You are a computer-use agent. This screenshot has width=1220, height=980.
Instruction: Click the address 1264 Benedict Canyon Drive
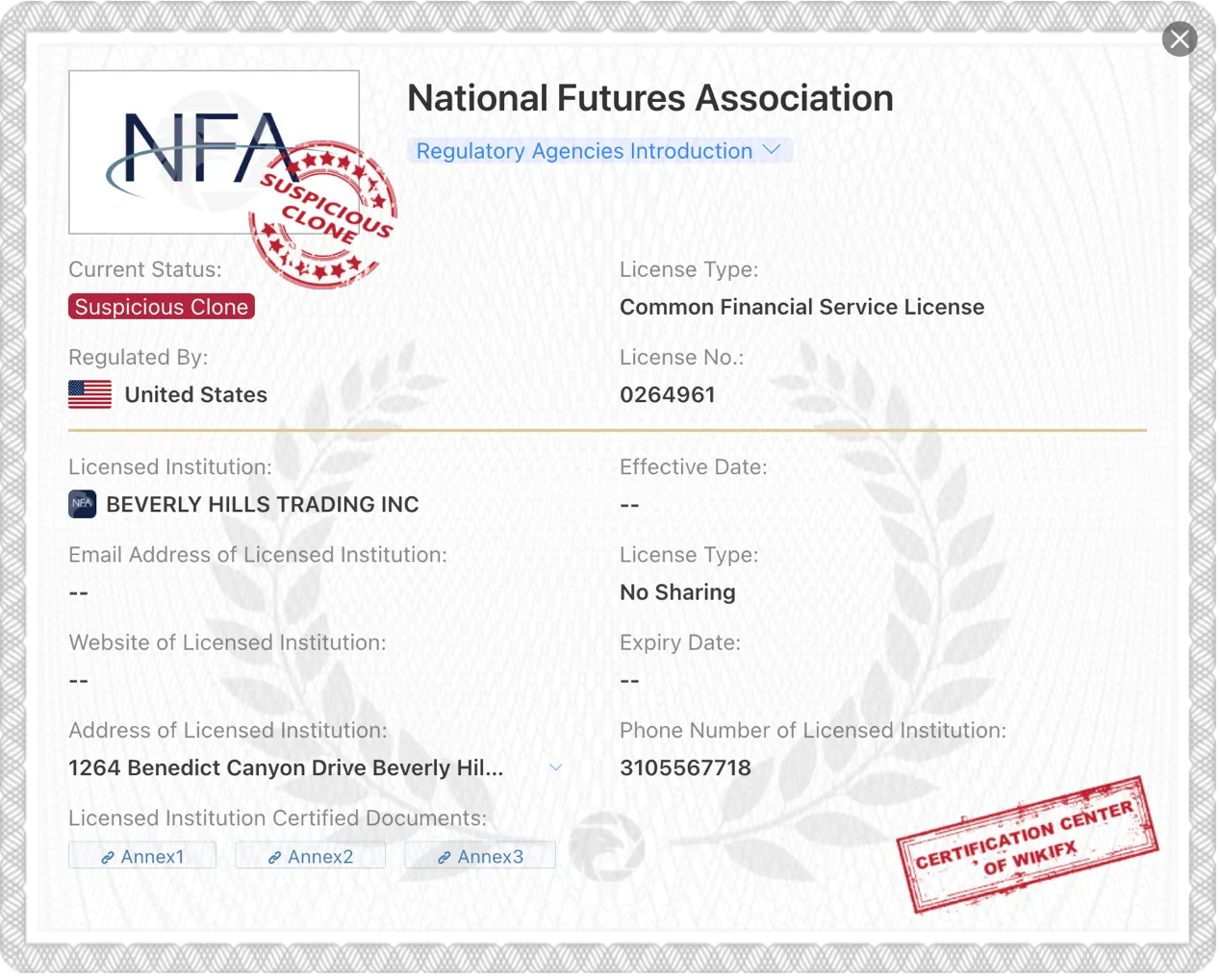pyautogui.click(x=287, y=769)
